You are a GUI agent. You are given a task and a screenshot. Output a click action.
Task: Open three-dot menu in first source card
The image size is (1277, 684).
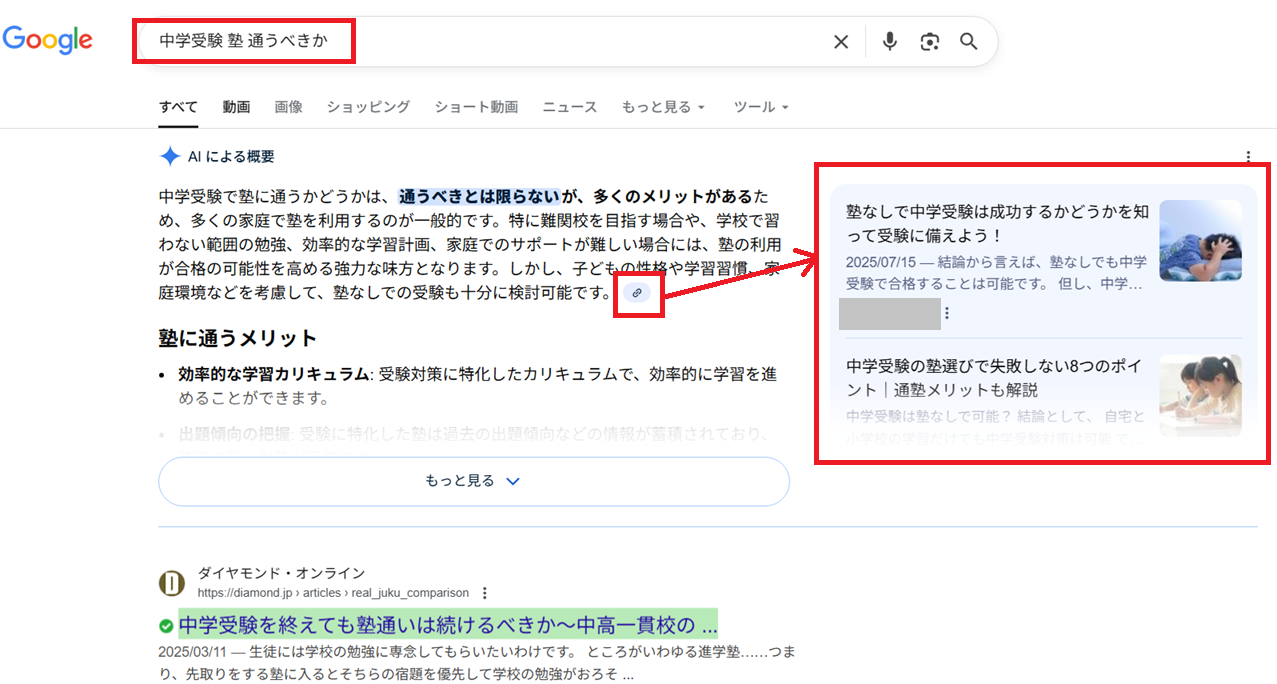(x=947, y=314)
